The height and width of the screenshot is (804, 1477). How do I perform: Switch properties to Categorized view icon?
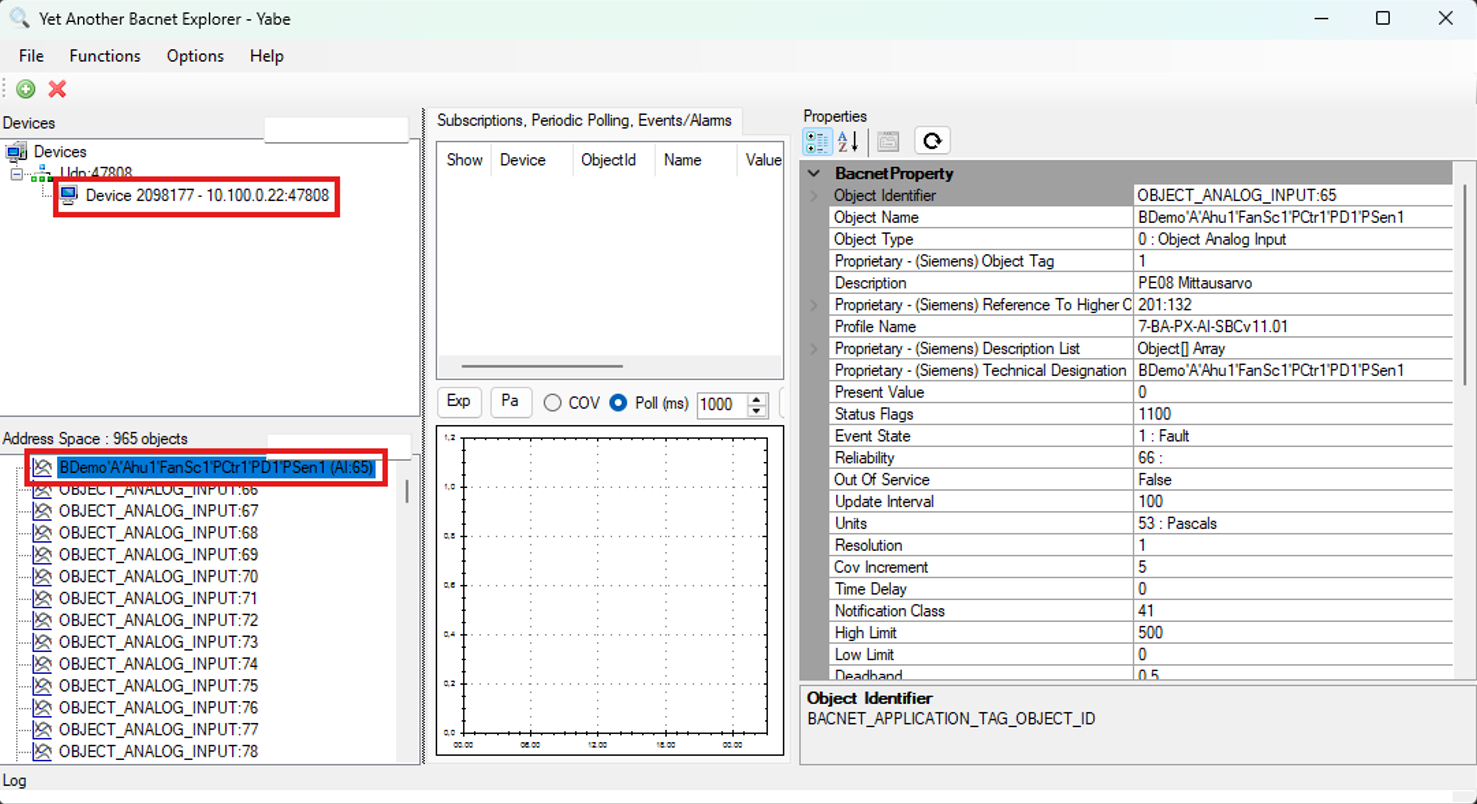(817, 141)
